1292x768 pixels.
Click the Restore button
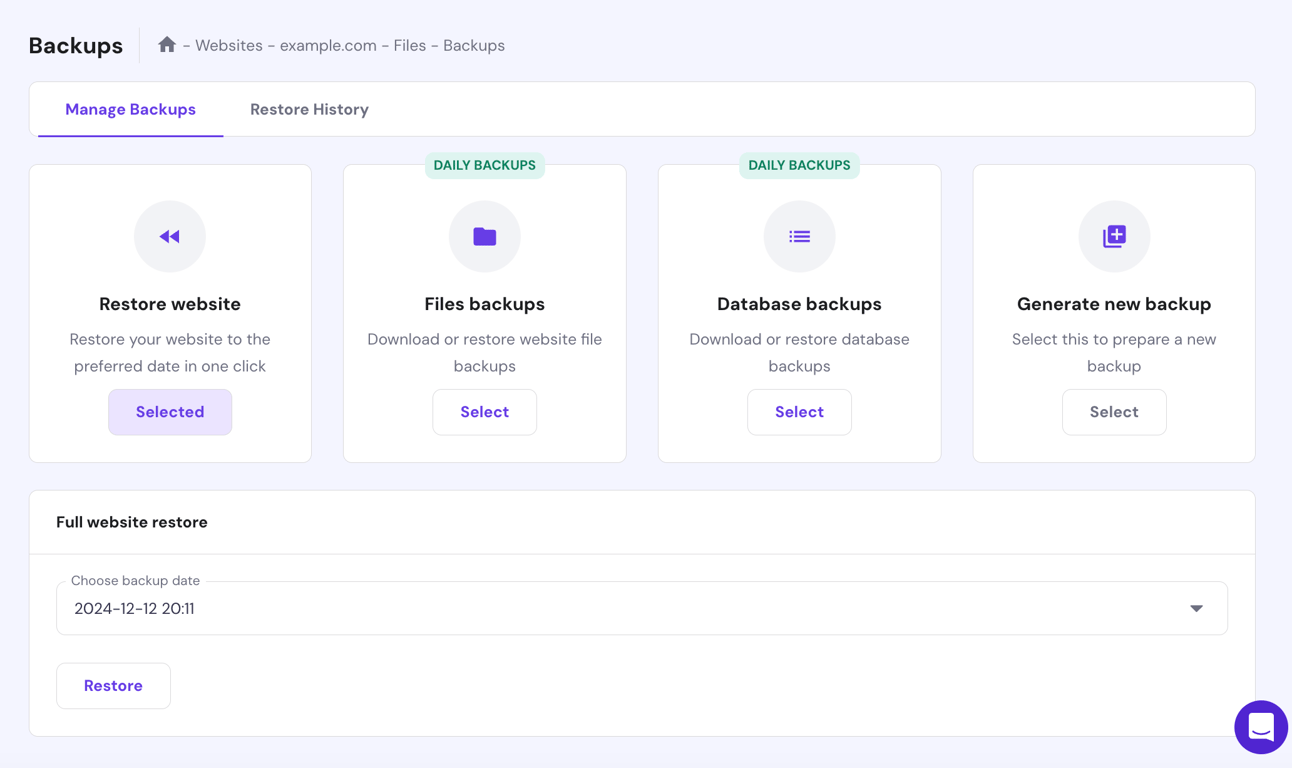[x=113, y=685]
